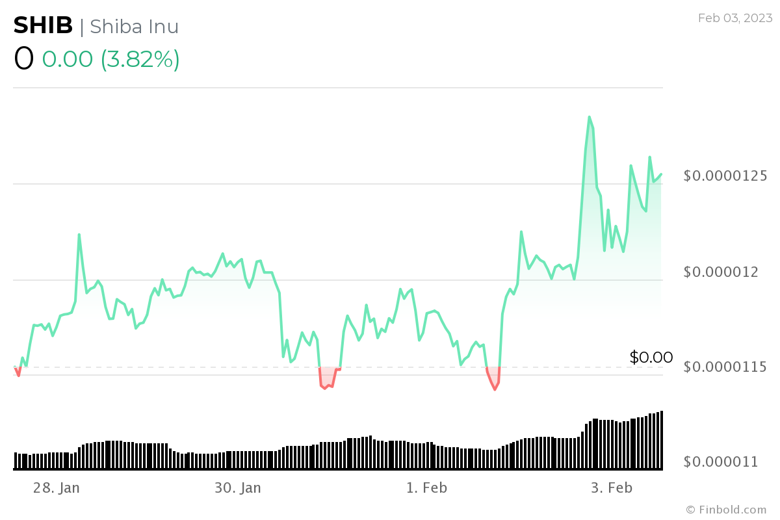Click the highest peak of the price line
Viewport: 780px width, 520px height.
pyautogui.click(x=589, y=117)
